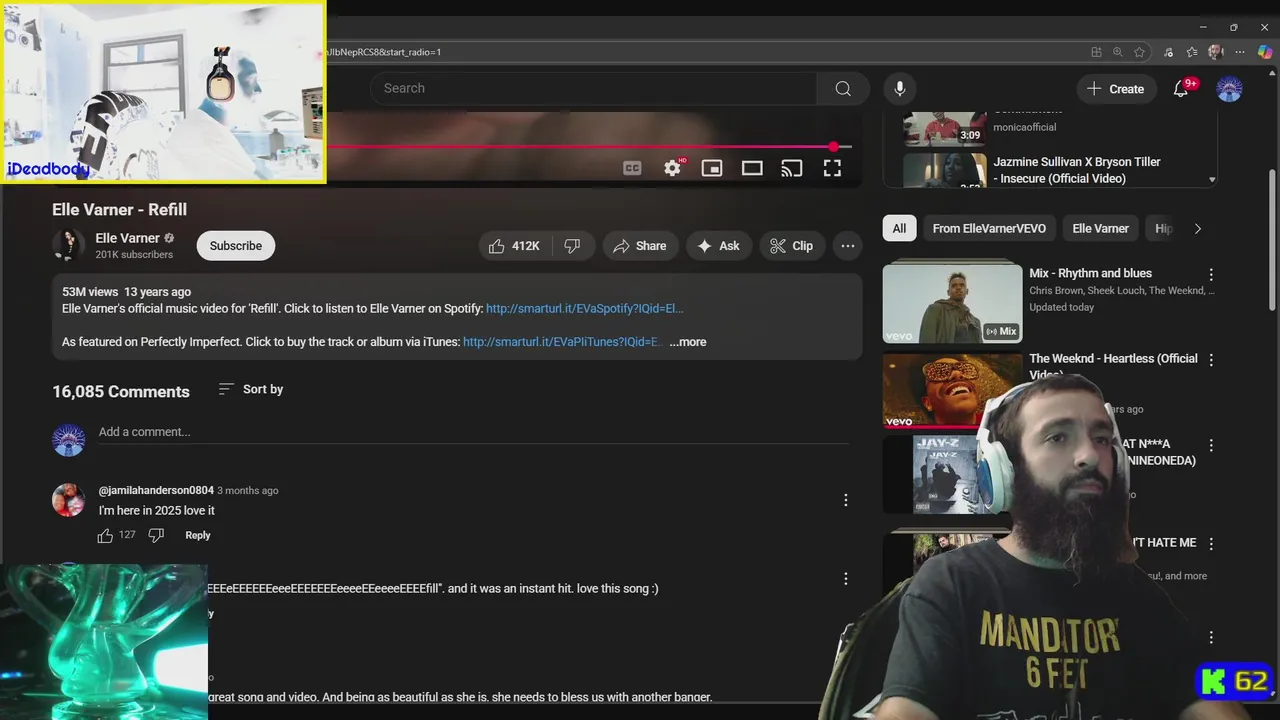Select the All filter chip
The width and height of the screenshot is (1280, 720).
point(899,229)
